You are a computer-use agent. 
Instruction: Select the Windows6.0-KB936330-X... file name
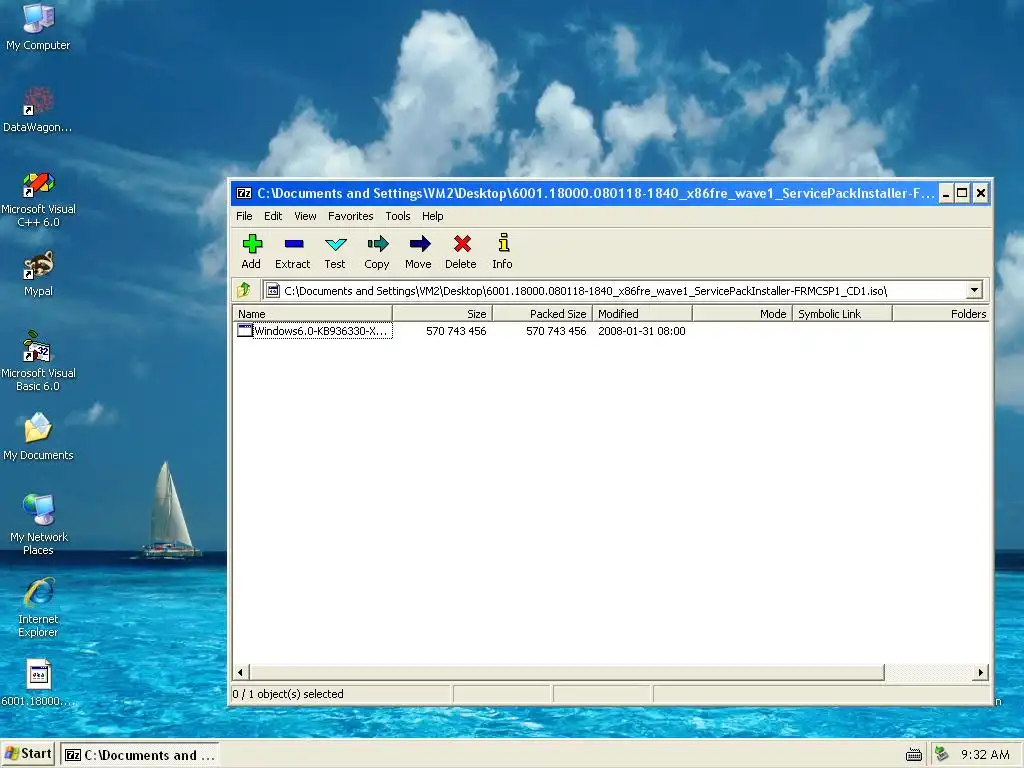pyautogui.click(x=321, y=331)
